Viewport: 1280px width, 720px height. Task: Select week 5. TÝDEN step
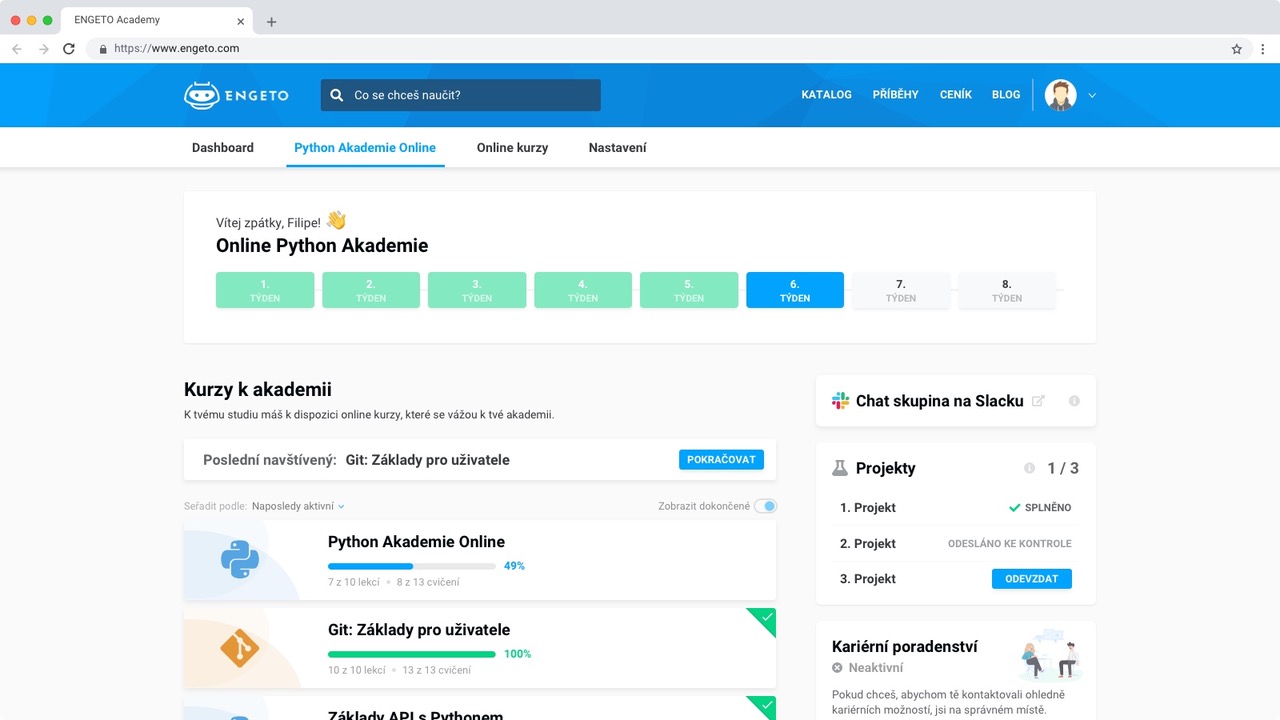689,290
